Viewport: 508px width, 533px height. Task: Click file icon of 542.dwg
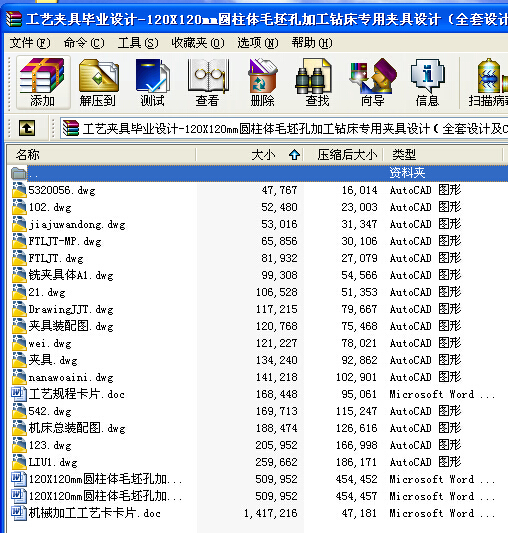click(19, 411)
